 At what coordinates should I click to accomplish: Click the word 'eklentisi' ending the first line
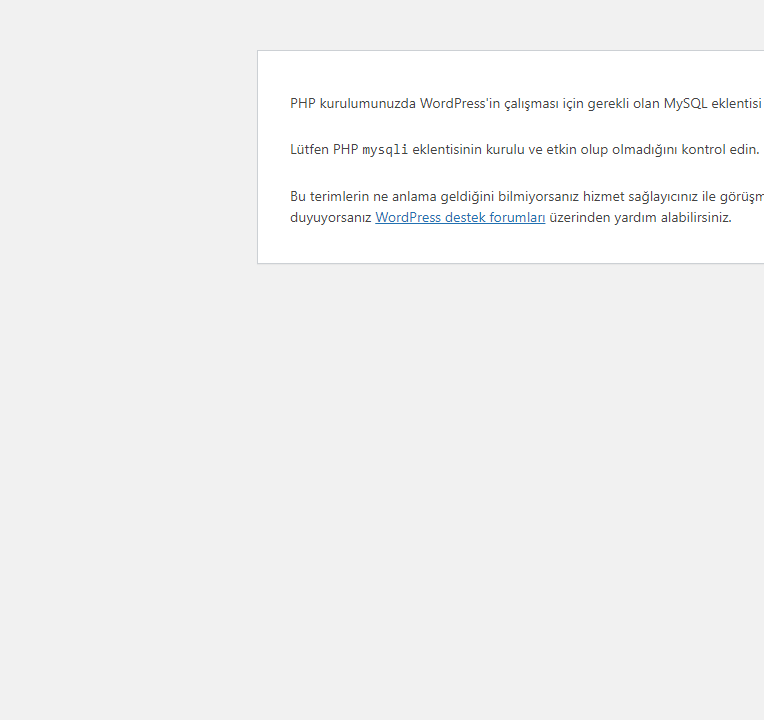[x=736, y=103]
